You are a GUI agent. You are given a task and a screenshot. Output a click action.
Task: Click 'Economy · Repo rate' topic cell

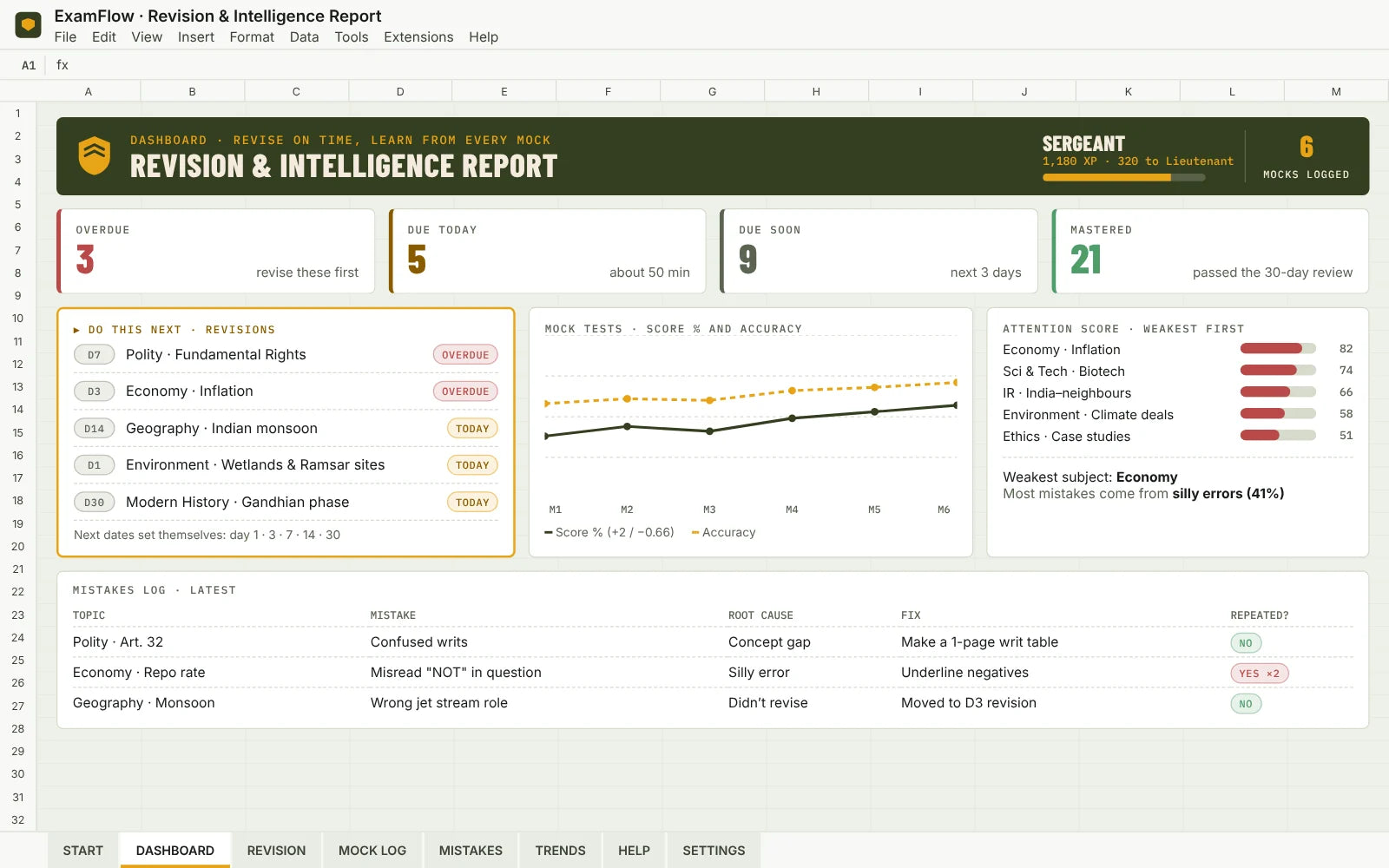pyautogui.click(x=139, y=673)
